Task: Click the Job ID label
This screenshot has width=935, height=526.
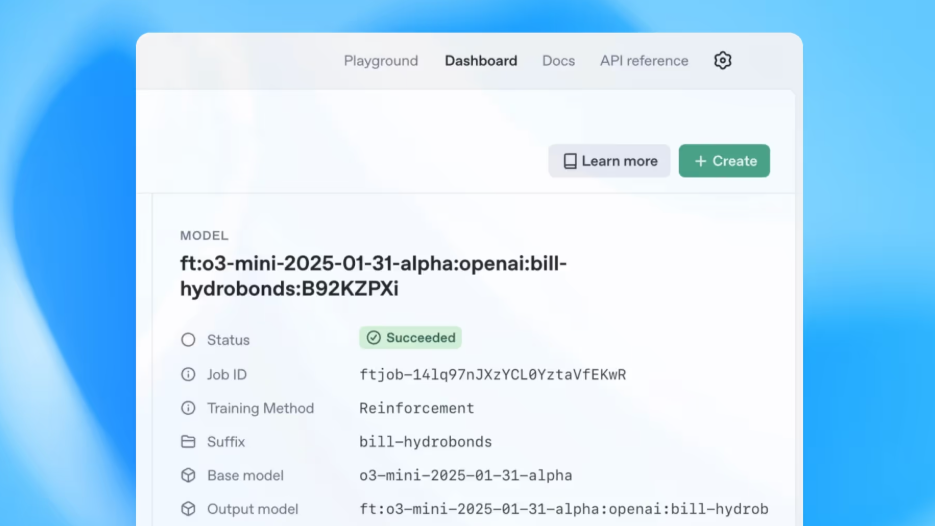Action: [227, 375]
